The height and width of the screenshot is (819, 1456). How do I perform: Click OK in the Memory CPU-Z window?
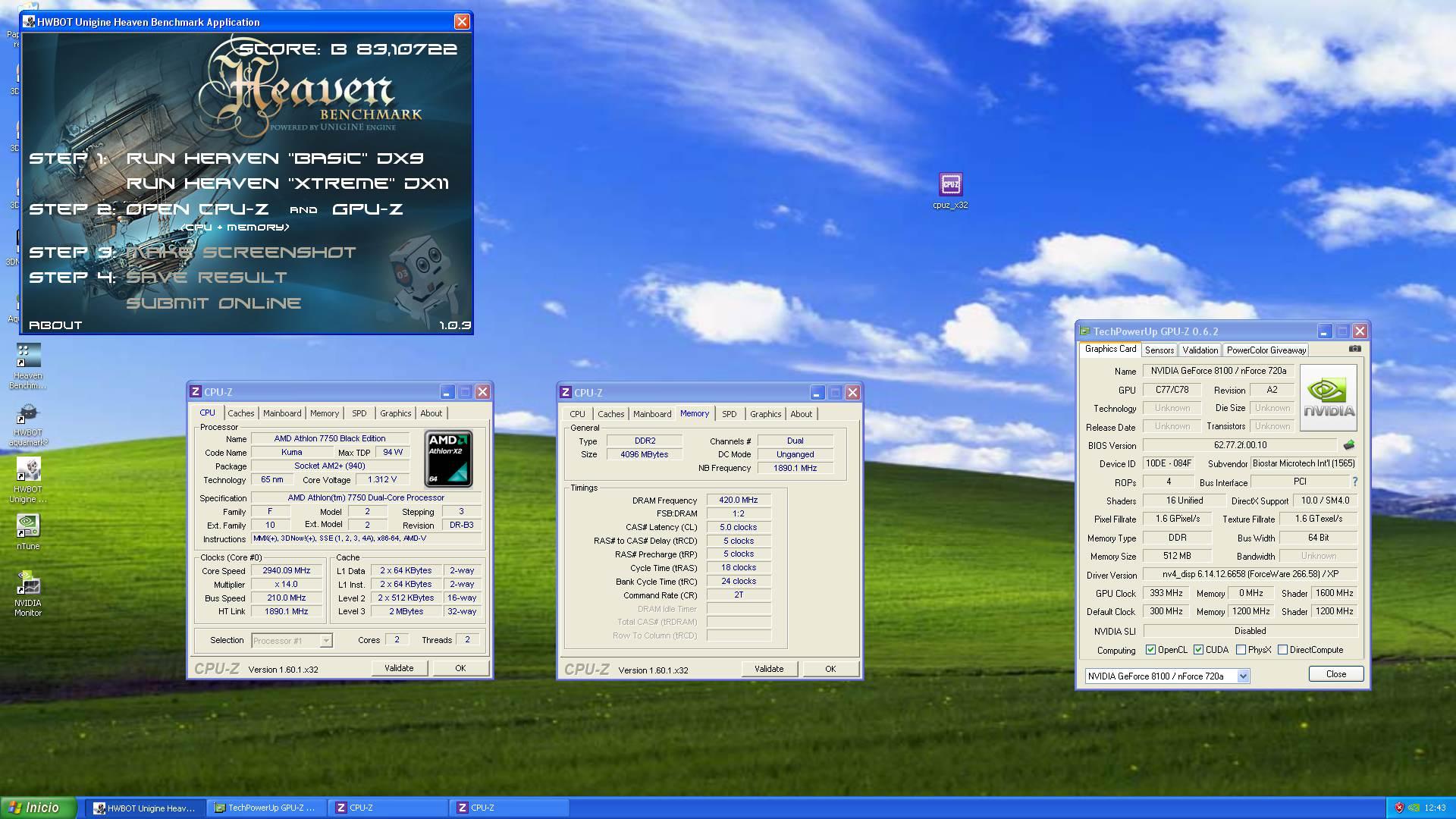(x=830, y=669)
